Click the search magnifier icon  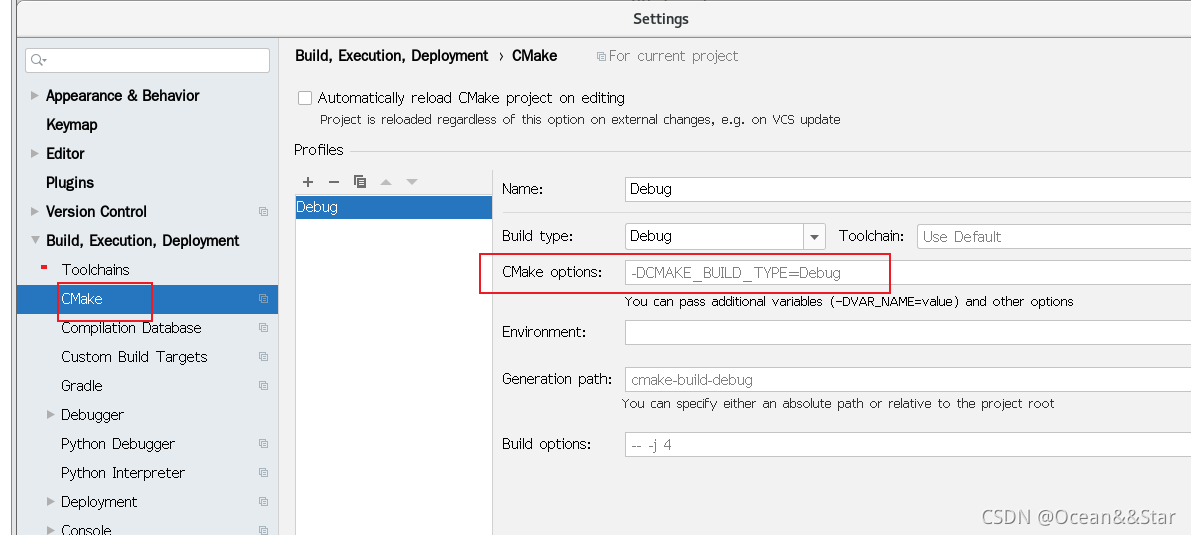pyautogui.click(x=38, y=60)
